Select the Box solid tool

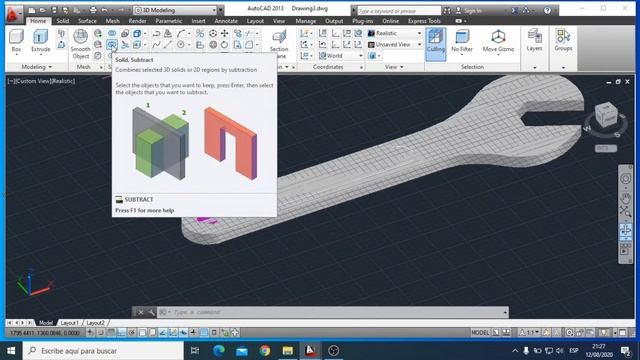[16, 41]
